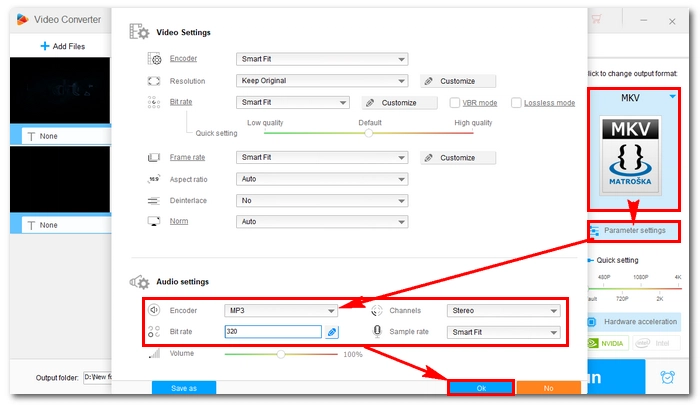Screen dimensions: 700x405
Task: Click the Norm help link label
Action: coord(179,221)
